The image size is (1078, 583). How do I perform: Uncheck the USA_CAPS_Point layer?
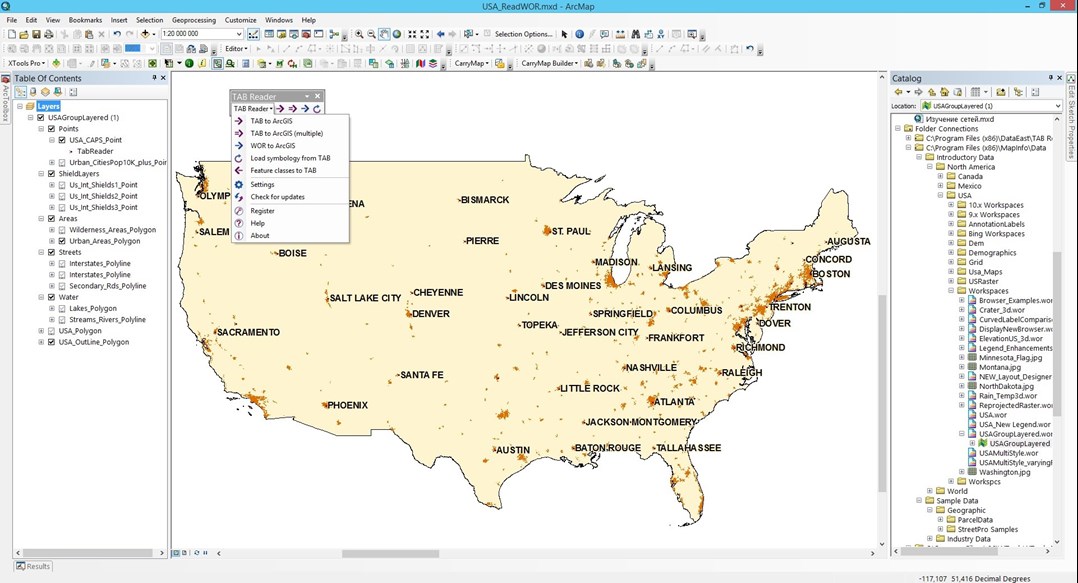click(x=63, y=140)
